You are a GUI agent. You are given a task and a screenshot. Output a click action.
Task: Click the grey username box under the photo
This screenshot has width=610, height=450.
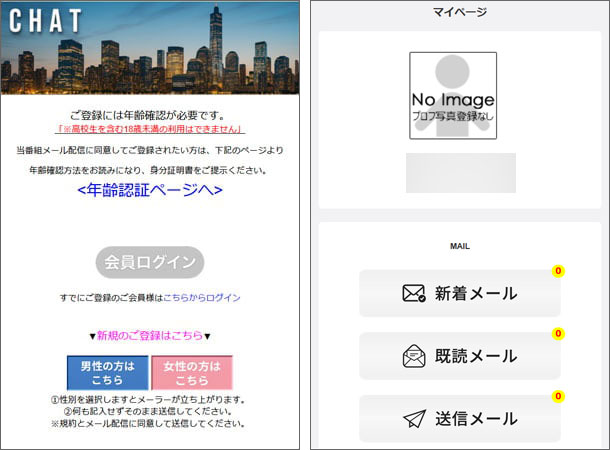(461, 173)
